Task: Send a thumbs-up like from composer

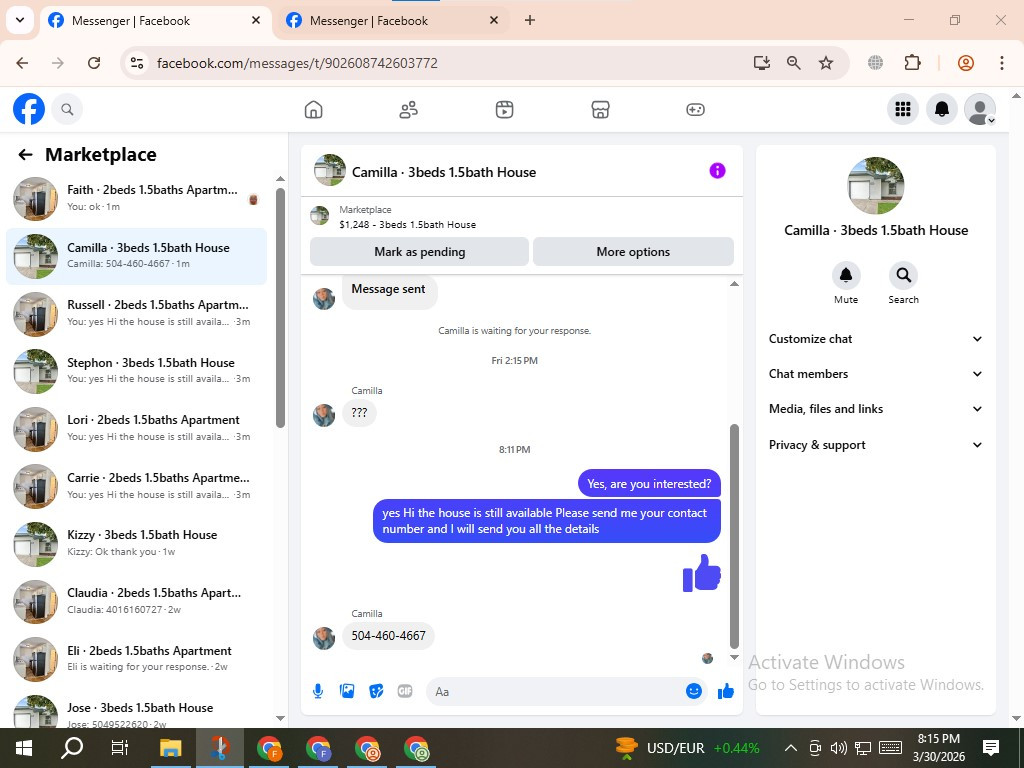Action: (x=726, y=691)
